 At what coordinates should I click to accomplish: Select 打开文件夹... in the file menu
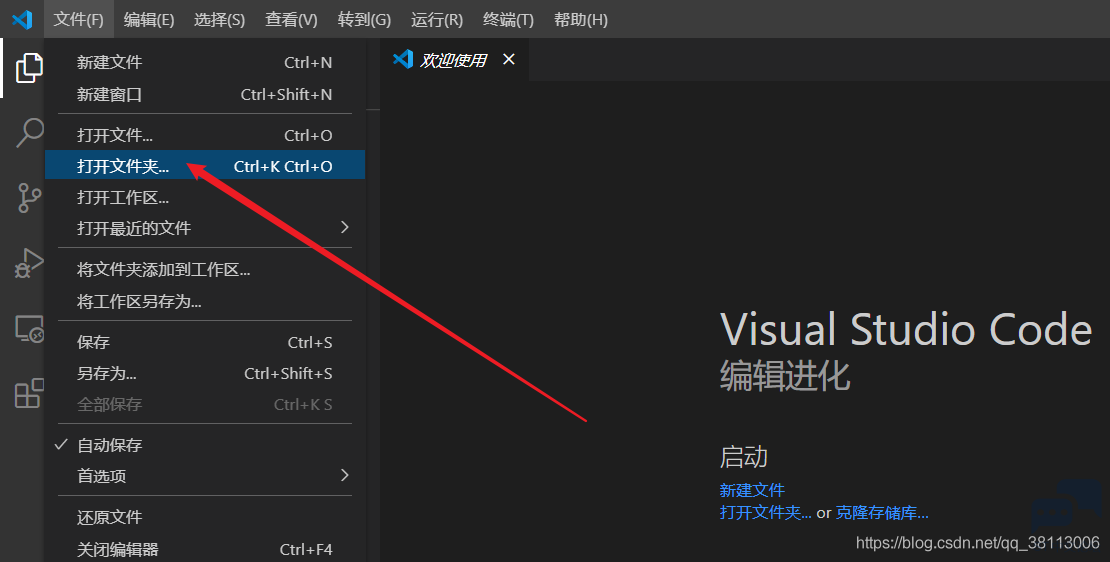pyautogui.click(x=205, y=166)
